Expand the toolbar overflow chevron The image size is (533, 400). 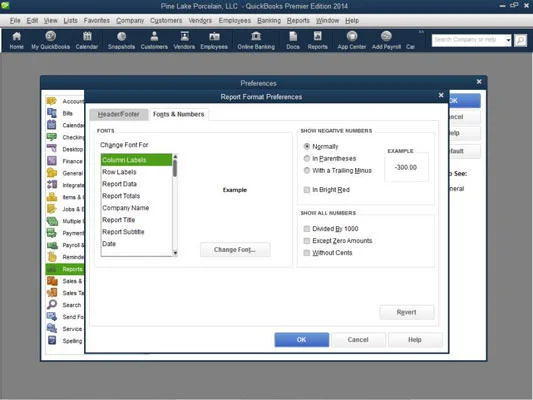(421, 32)
